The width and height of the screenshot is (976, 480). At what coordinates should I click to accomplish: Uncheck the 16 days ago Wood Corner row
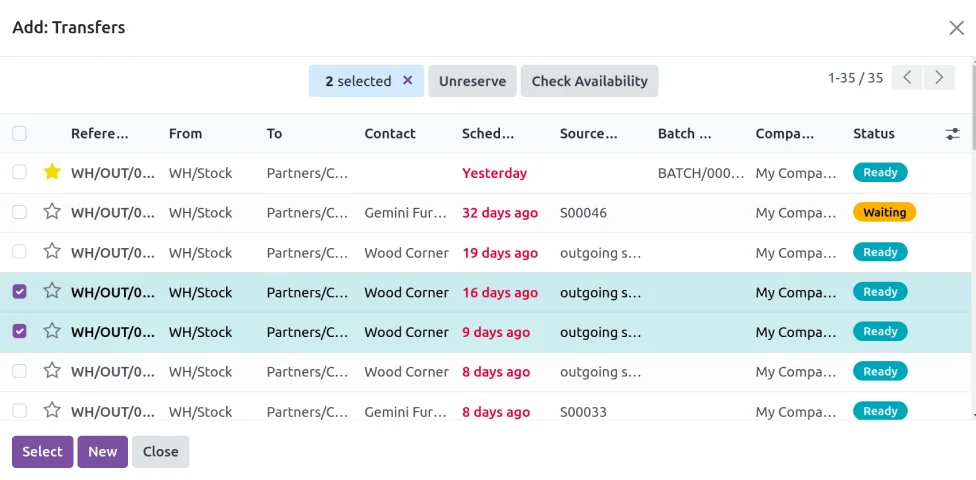[x=20, y=292]
